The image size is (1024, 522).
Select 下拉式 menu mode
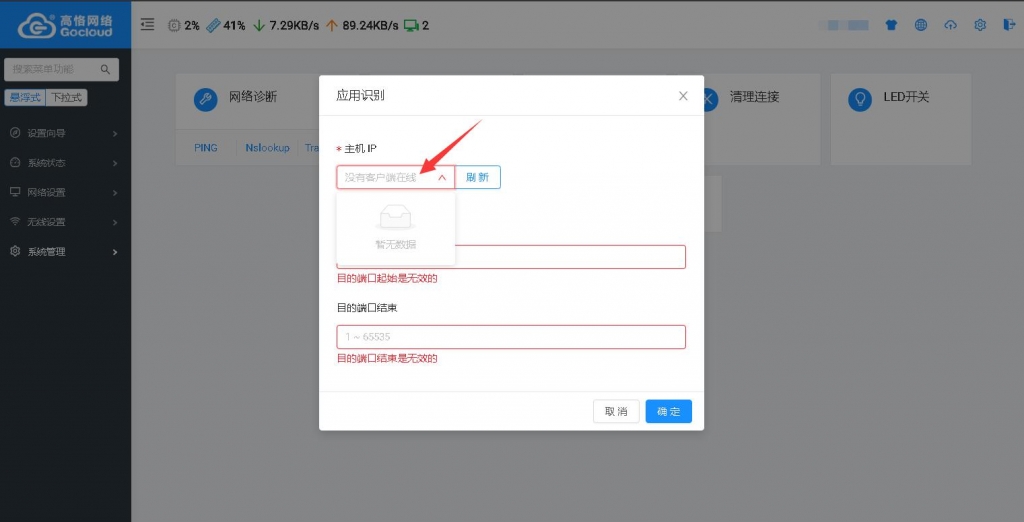tap(67, 97)
